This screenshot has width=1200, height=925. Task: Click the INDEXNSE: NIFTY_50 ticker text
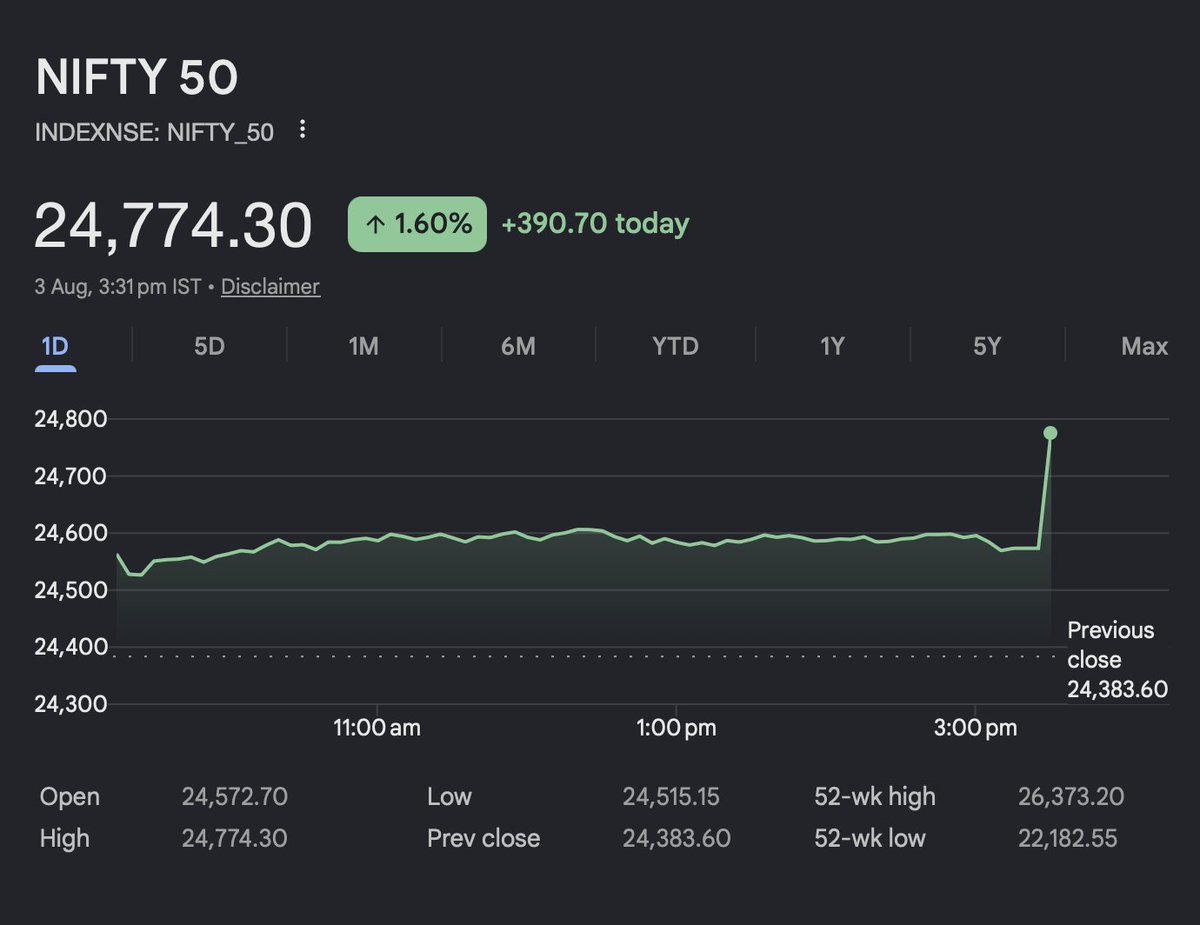click(154, 132)
